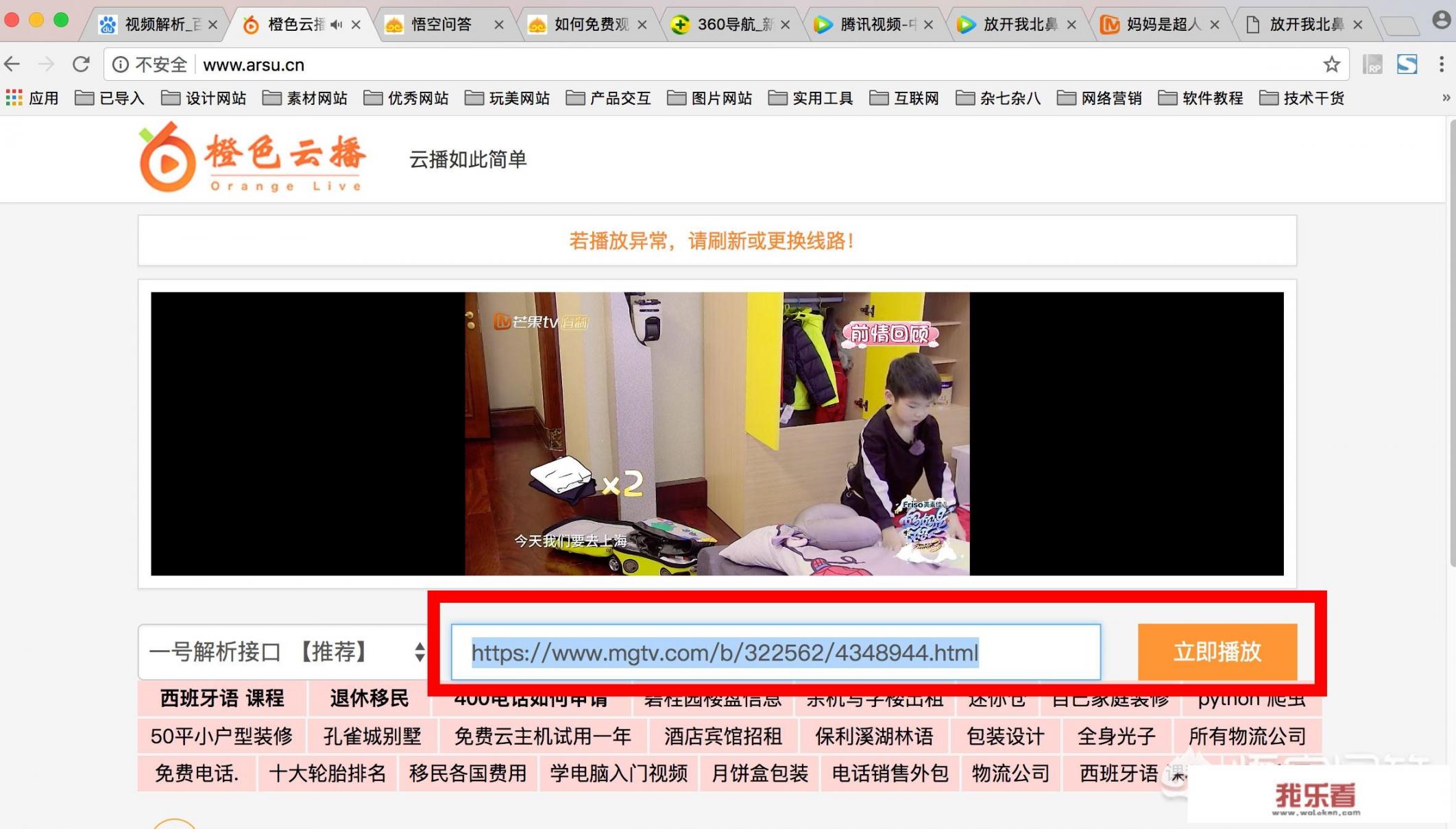The image size is (1456, 829).
Task: Open the 孔雀城别墅 link
Action: click(372, 737)
